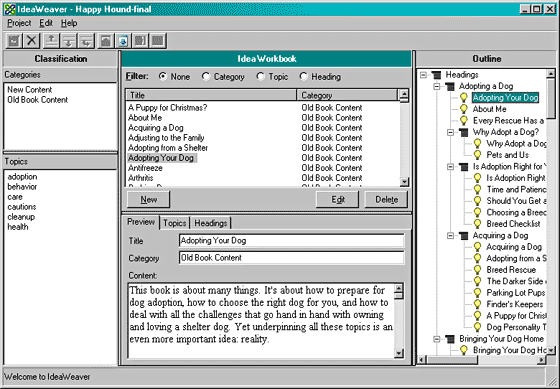
Task: Select the Topic filter radio button
Action: pyautogui.click(x=261, y=76)
